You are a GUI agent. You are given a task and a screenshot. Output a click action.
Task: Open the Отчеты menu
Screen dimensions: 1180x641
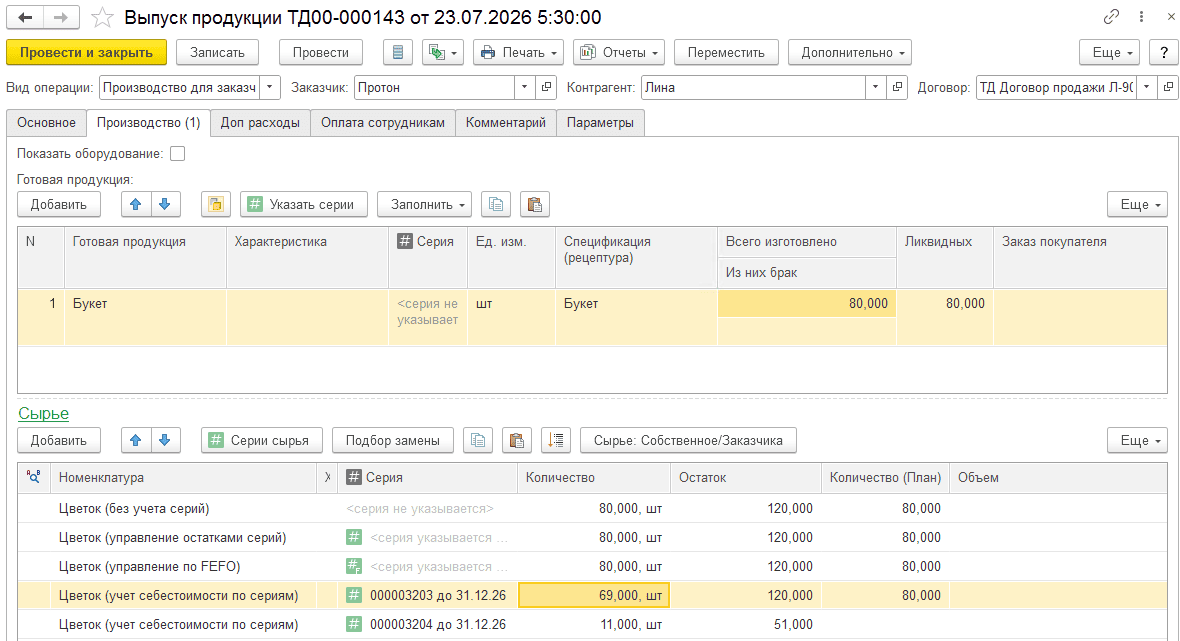point(619,53)
